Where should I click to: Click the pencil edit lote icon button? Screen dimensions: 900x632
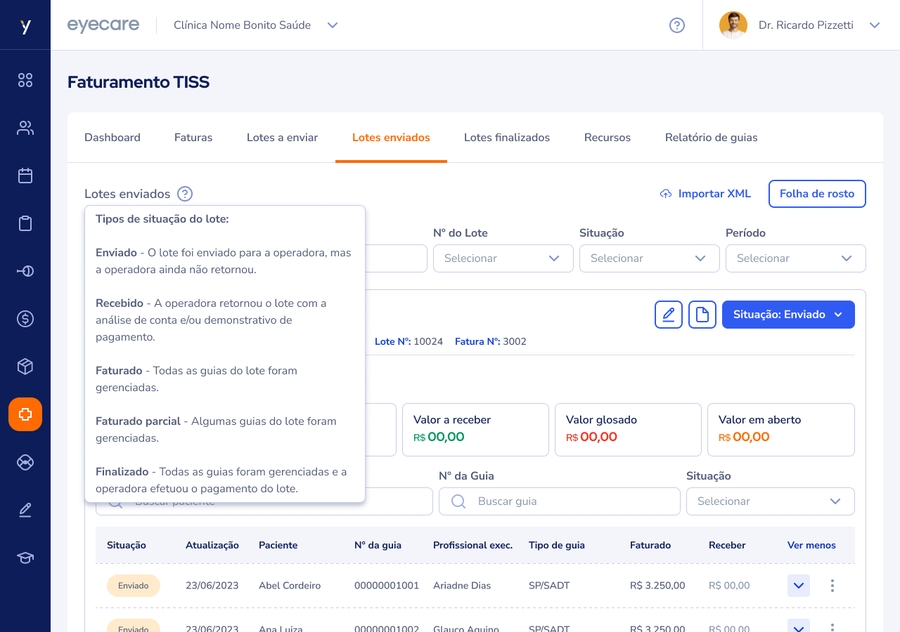[668, 315]
